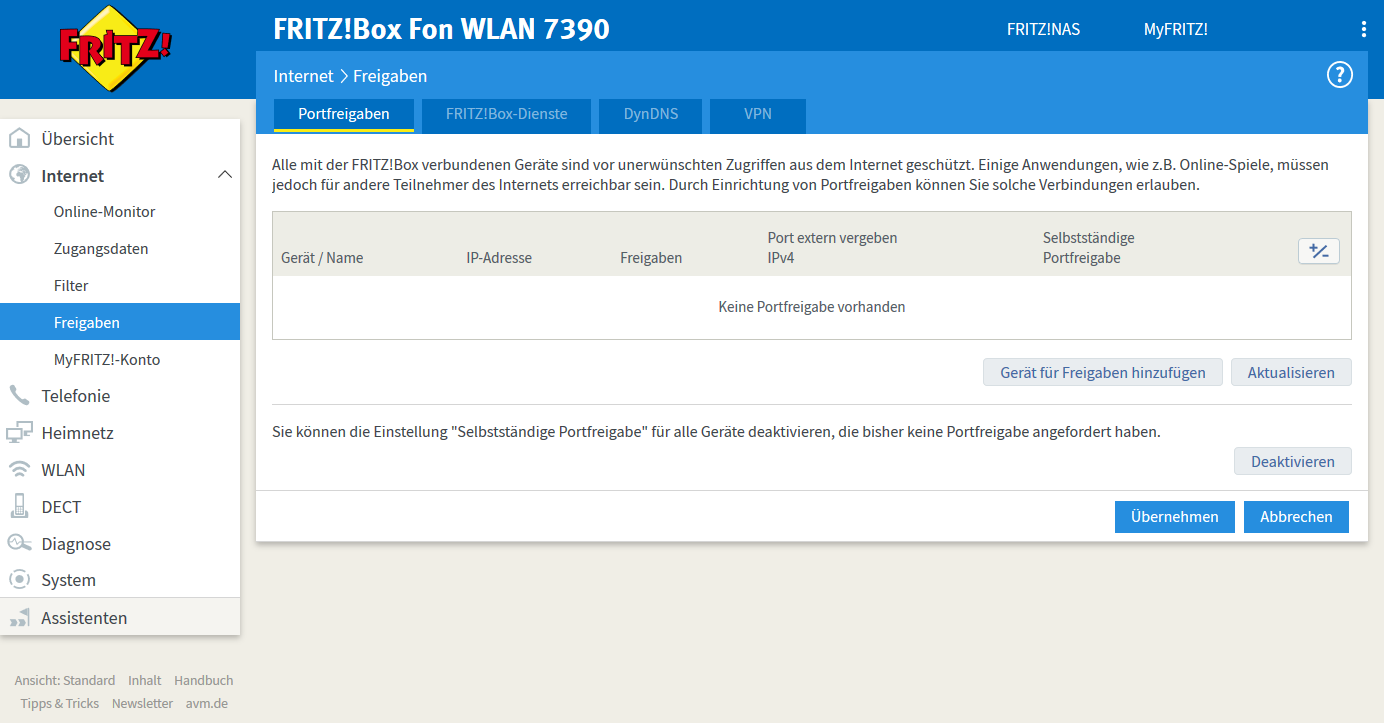Click the Heimnetz network icon
Viewport: 1384px width, 723px height.
(x=19, y=432)
